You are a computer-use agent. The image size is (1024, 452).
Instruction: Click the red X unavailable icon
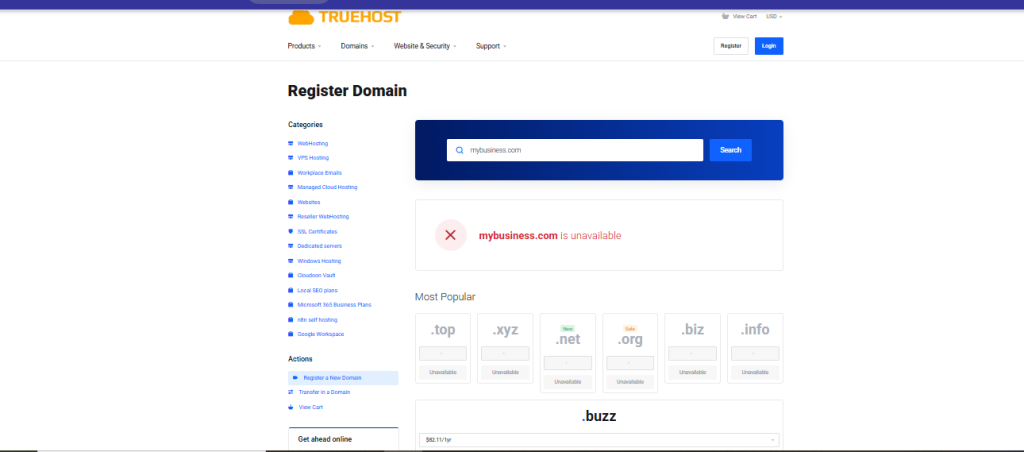(451, 235)
